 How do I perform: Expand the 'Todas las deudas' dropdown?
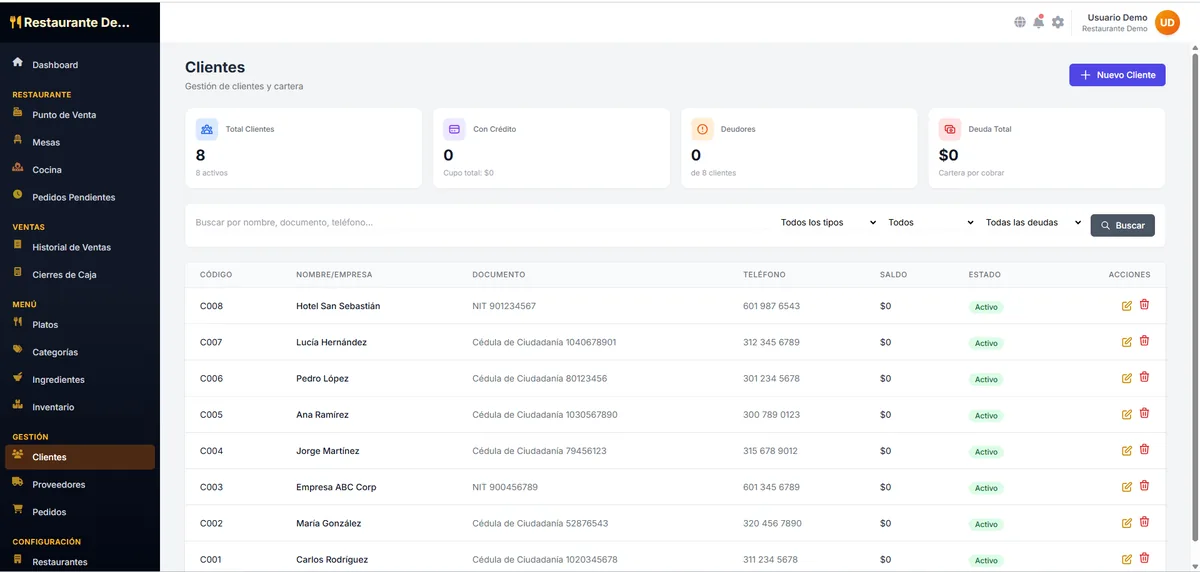(1033, 223)
